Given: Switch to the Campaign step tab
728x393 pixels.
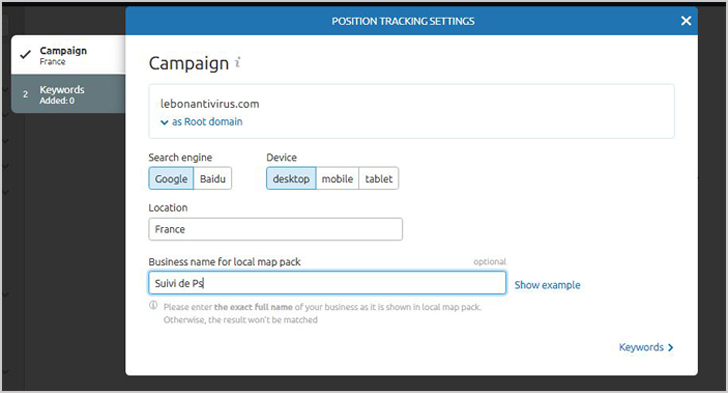Looking at the screenshot, I should click(68, 55).
